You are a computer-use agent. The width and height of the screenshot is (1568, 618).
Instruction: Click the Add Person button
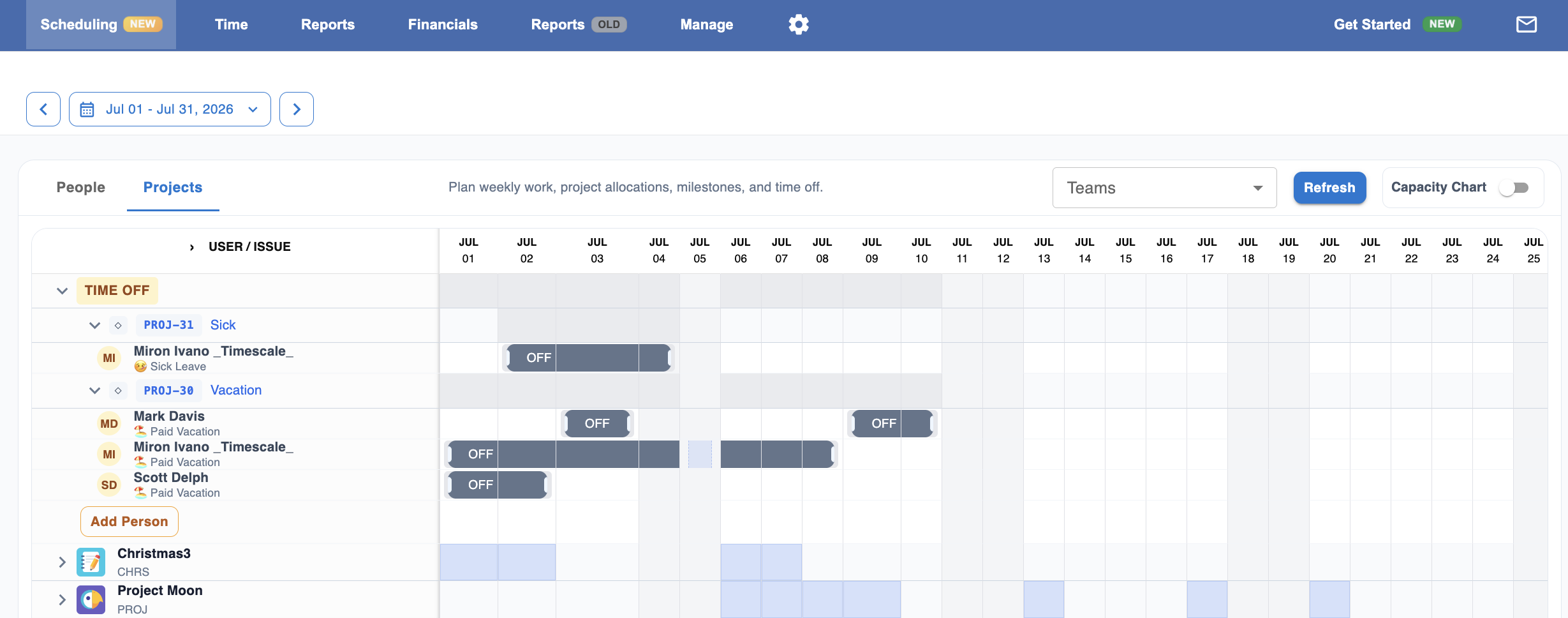point(129,522)
